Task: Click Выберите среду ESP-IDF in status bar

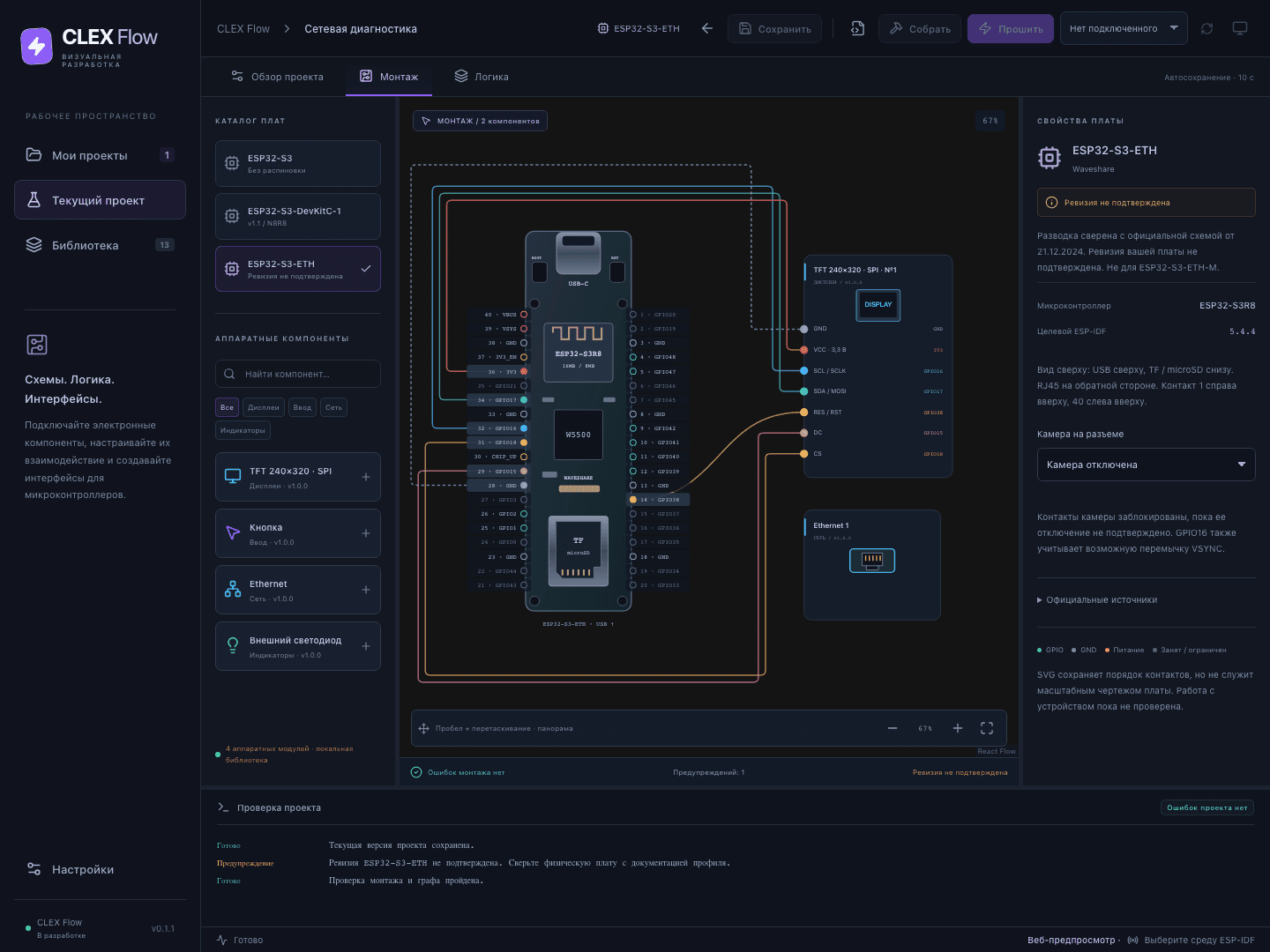Action: click(1191, 940)
